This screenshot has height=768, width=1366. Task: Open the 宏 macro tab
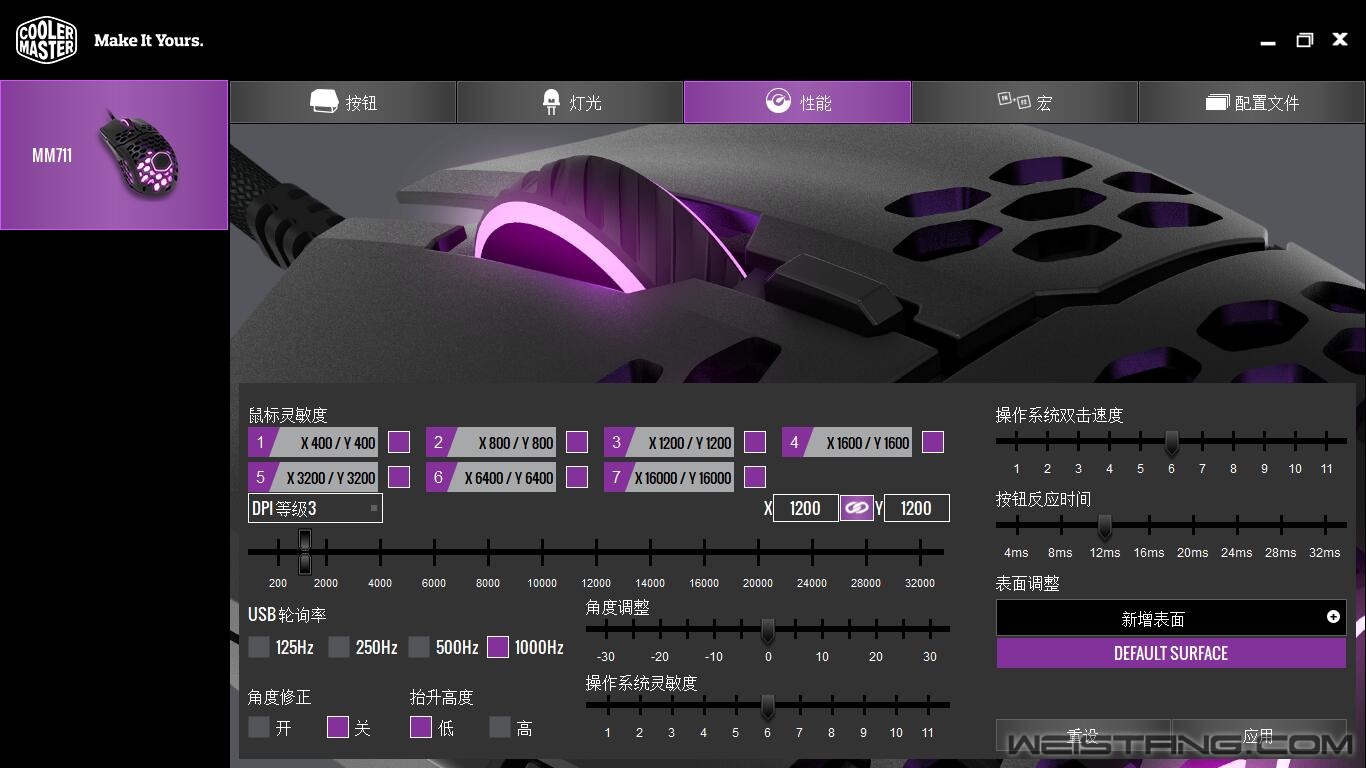(x=1024, y=102)
